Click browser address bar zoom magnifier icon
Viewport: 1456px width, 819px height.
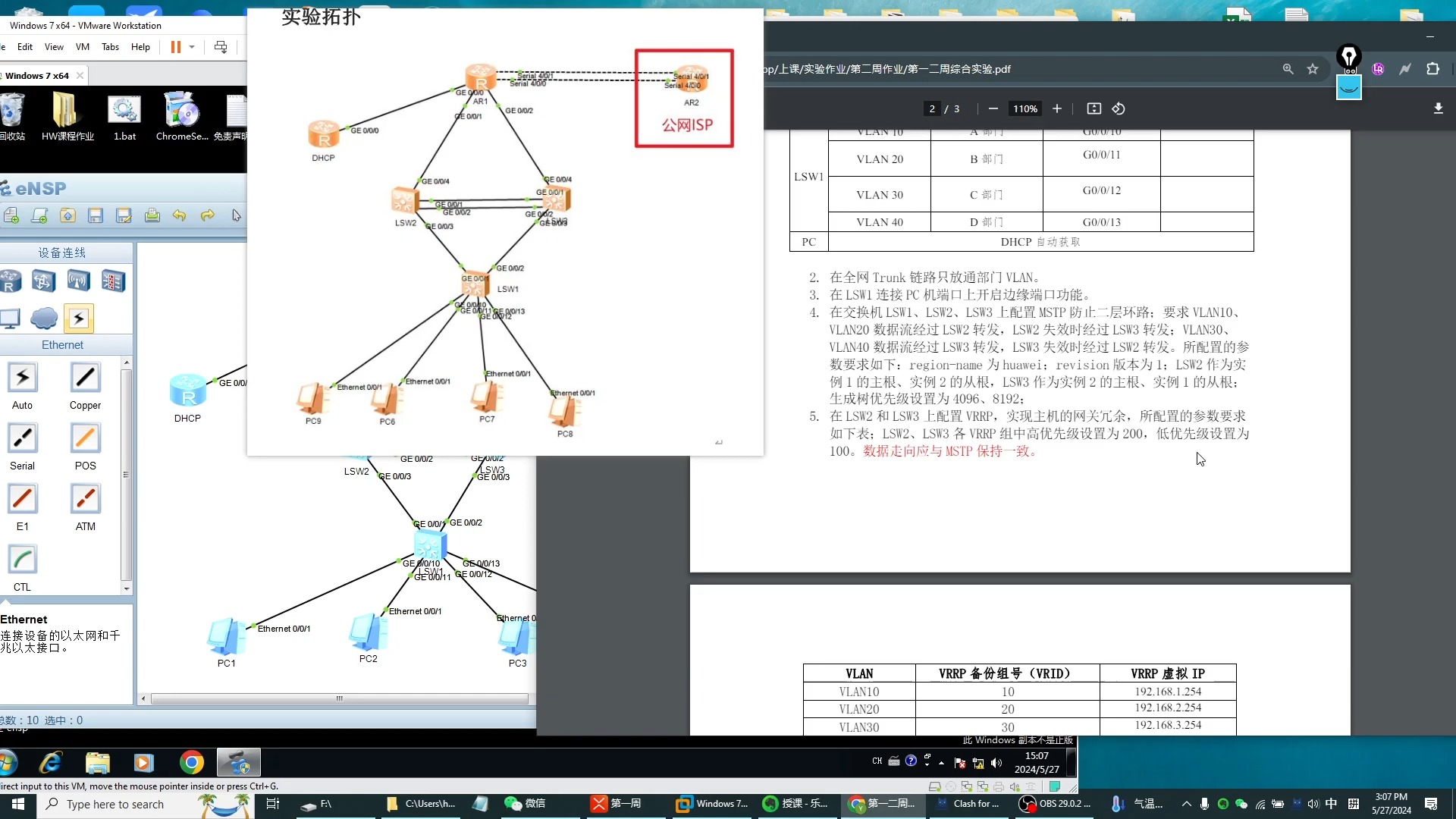click(1288, 69)
